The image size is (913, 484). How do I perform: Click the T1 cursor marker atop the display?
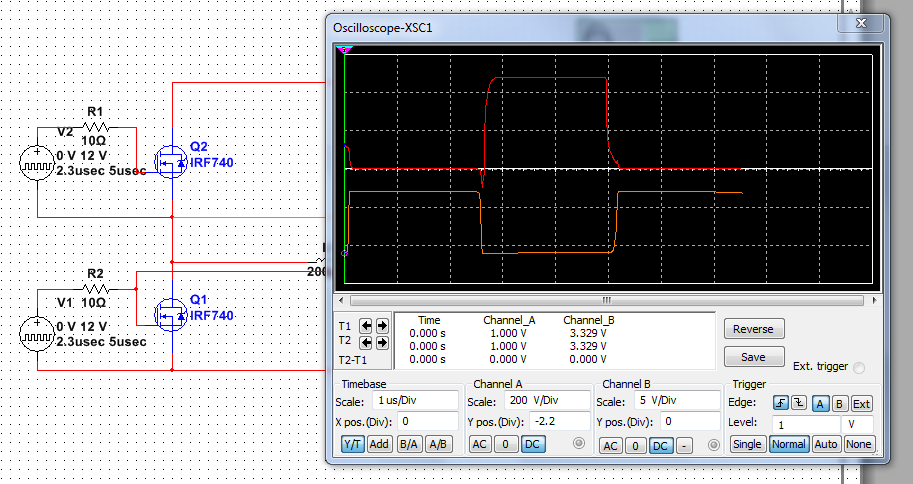point(345,51)
